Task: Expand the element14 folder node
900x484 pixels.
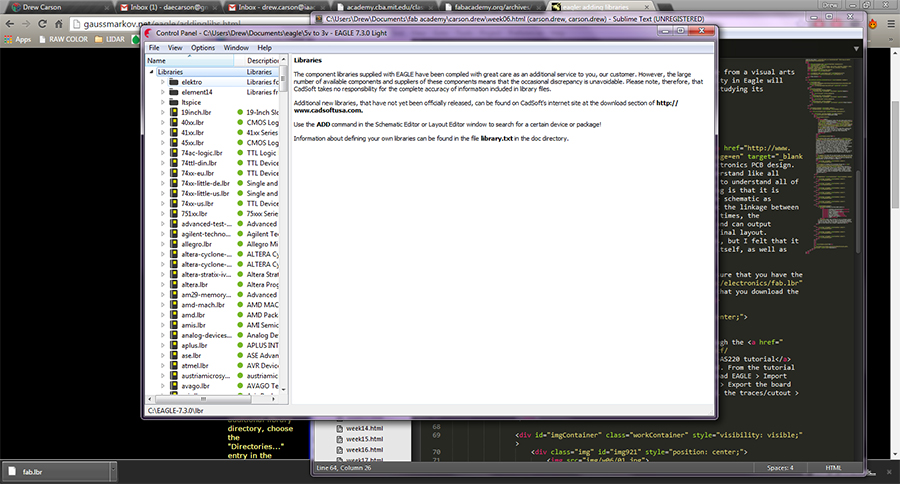Action: pyautogui.click(x=162, y=92)
